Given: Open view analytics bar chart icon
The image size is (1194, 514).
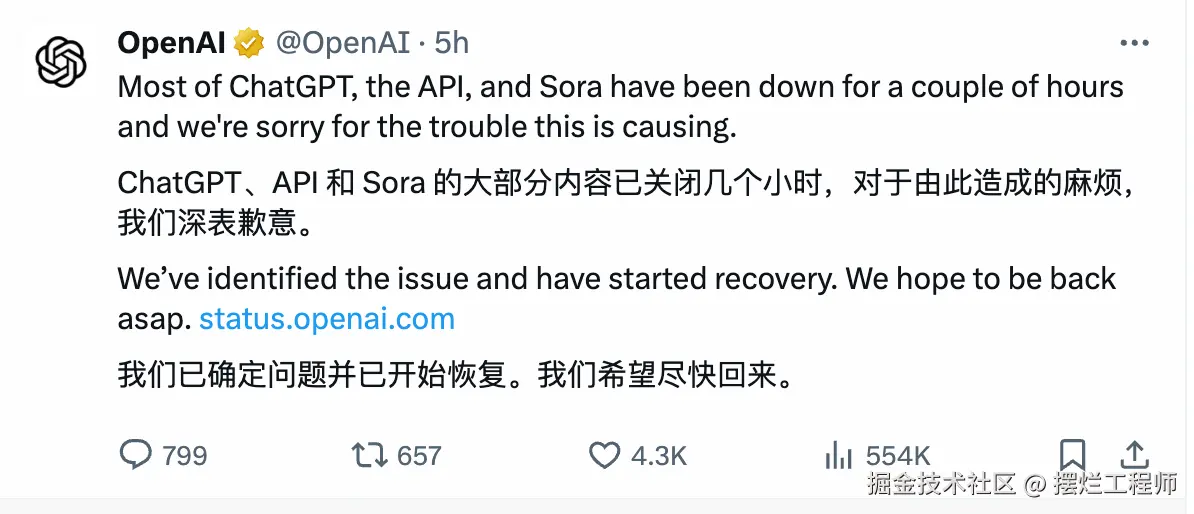Looking at the screenshot, I should (x=837, y=455).
